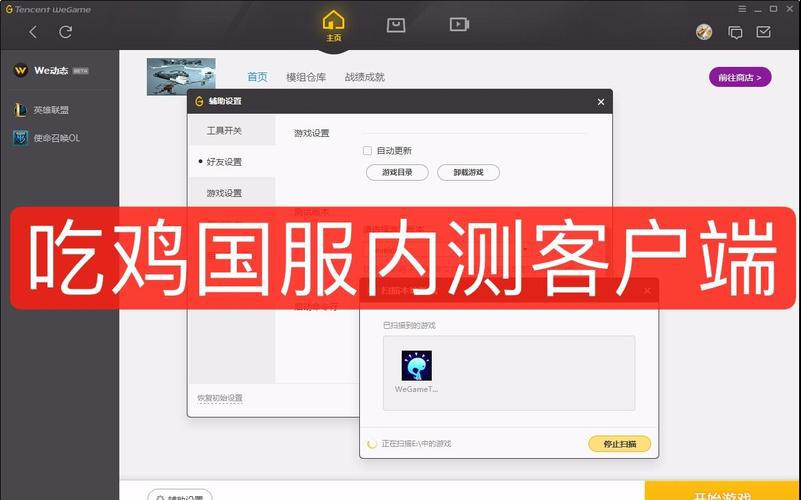Click the WeGameT... scanned game icon

416,366
